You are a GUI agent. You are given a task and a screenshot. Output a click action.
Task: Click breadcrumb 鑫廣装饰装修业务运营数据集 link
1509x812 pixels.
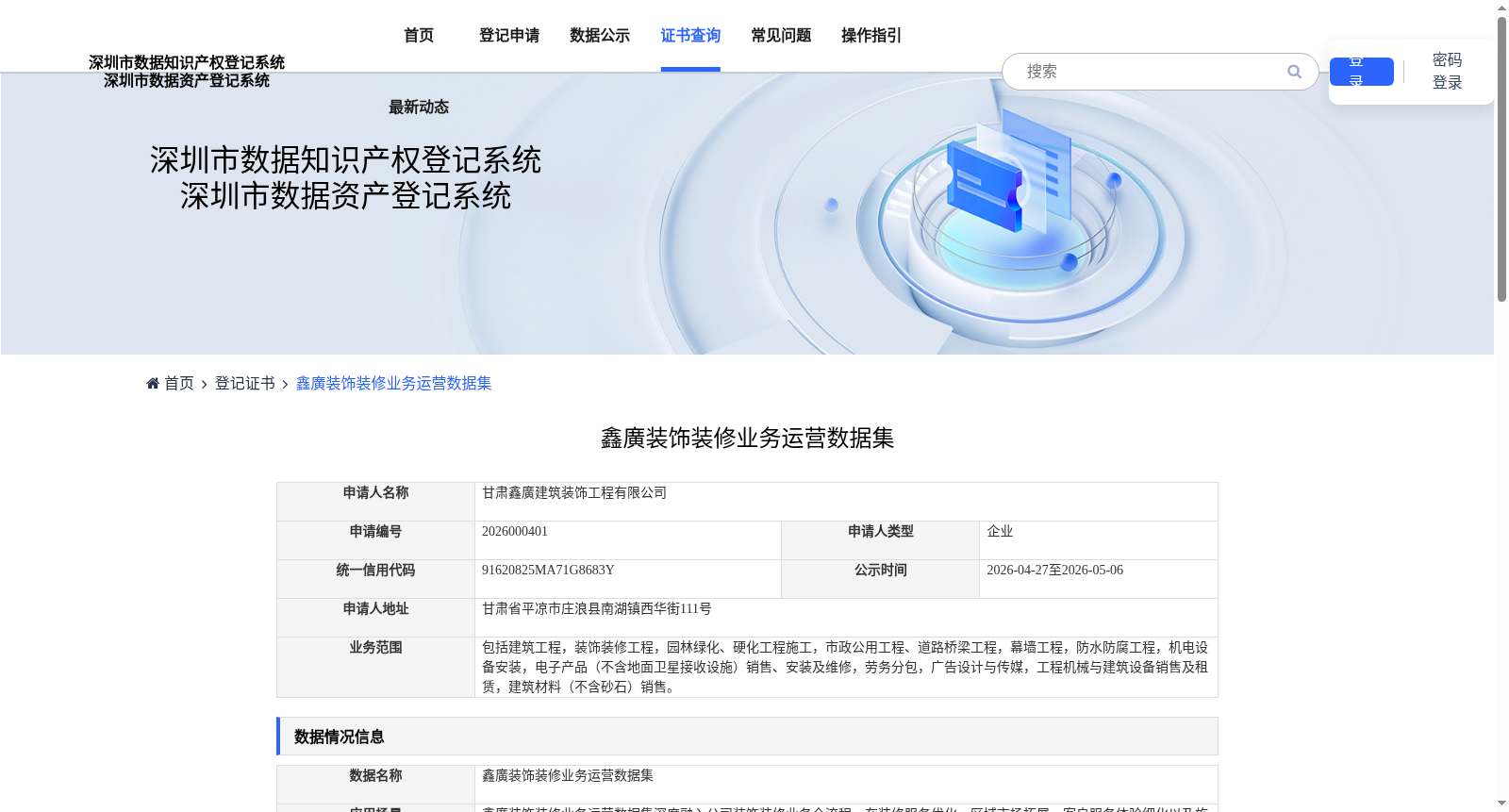point(394,383)
